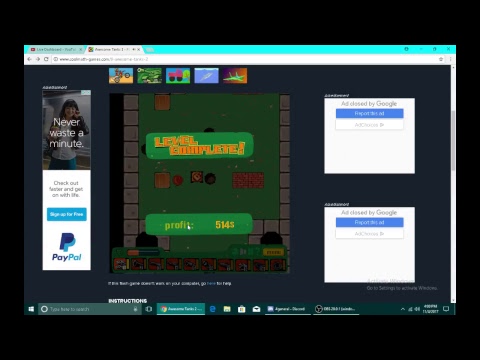Go back with the browser back arrow
This screenshot has width=480, height=360.
[30, 59]
